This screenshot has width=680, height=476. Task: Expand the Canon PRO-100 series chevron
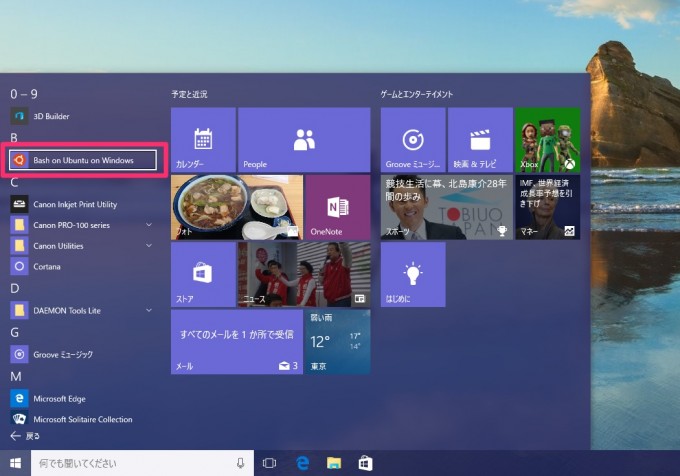click(149, 225)
